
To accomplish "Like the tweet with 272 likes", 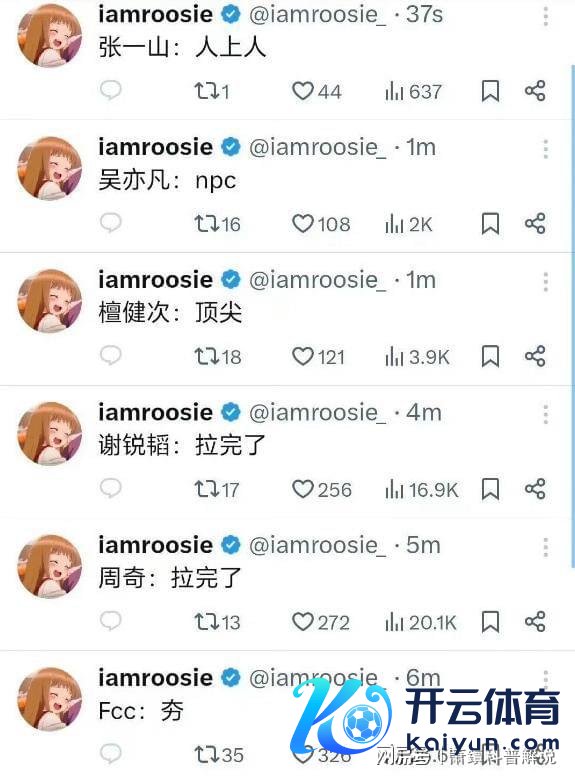I will 321,622.
